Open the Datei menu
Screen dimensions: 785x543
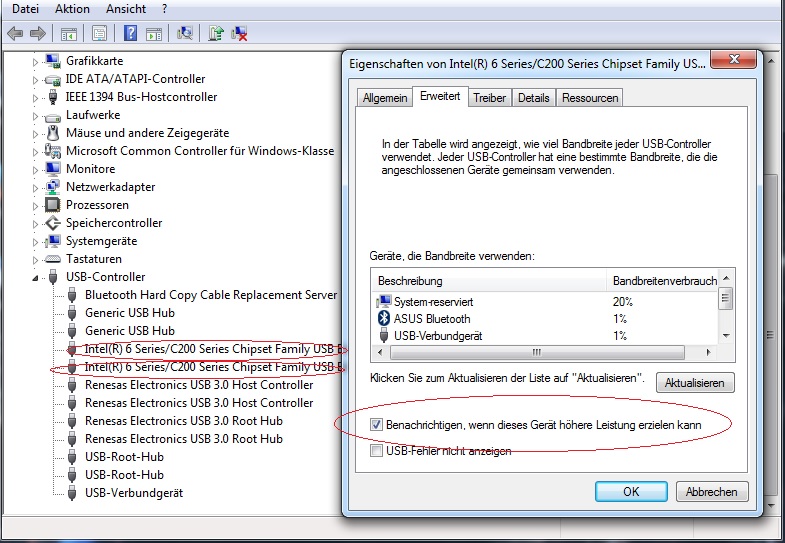pyautogui.click(x=26, y=9)
